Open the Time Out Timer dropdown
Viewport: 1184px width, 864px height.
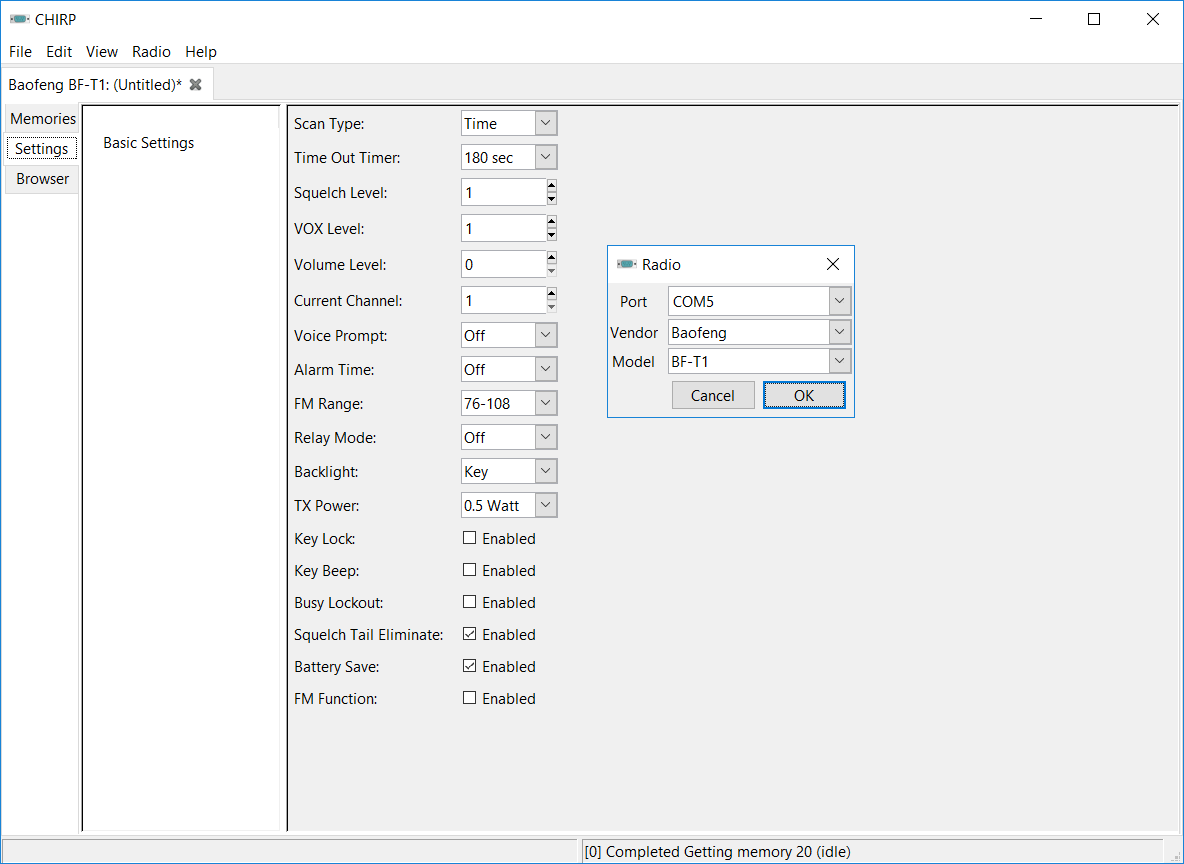(x=546, y=157)
